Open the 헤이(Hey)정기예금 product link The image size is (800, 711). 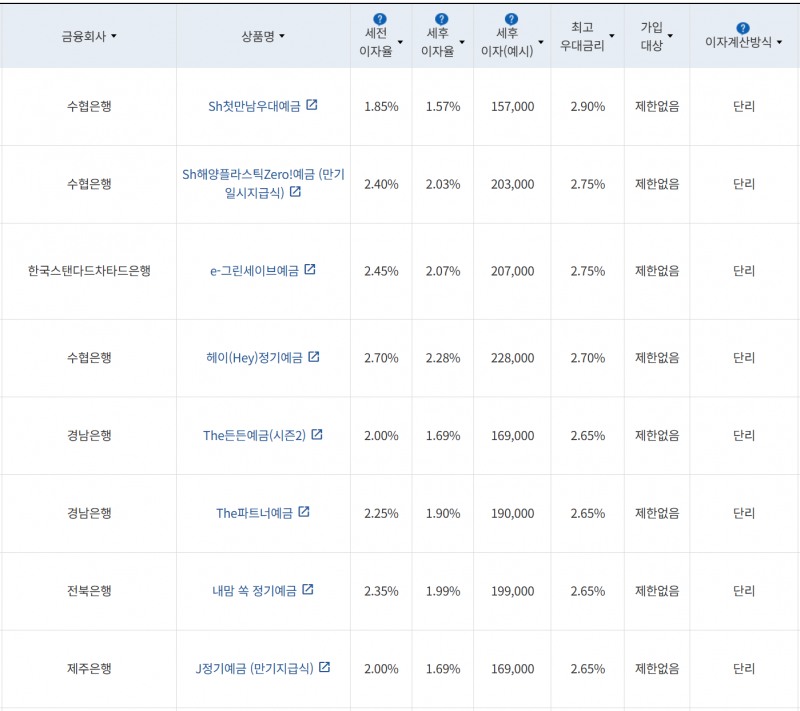[254, 358]
